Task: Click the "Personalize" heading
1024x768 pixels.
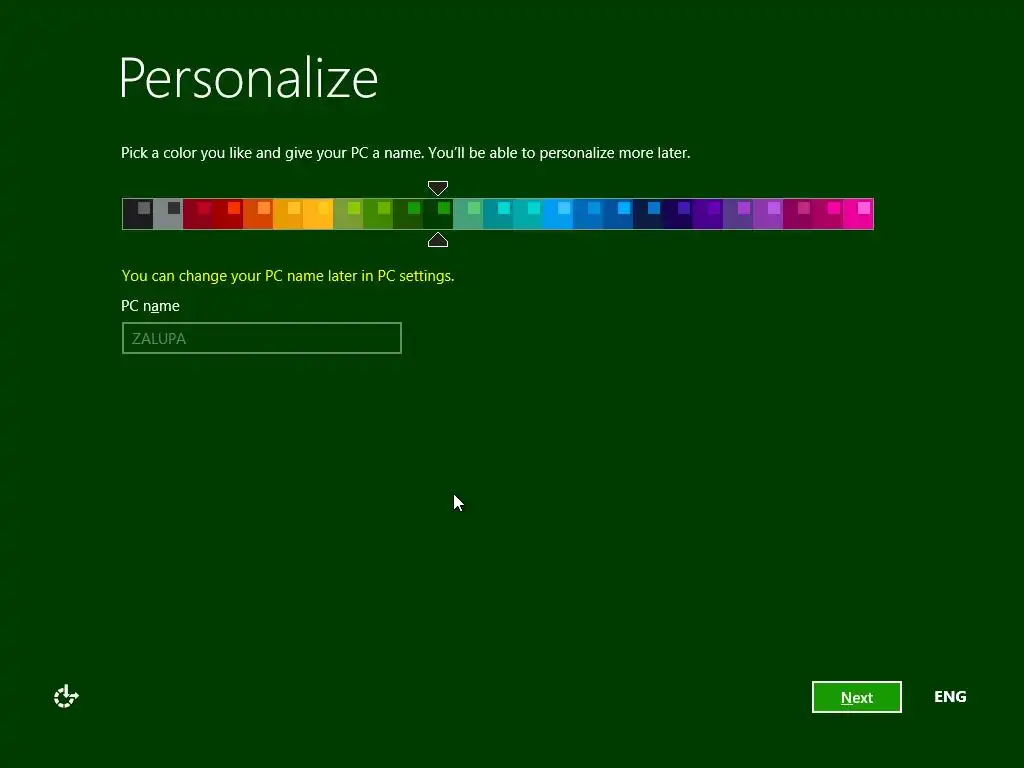Action: coord(249,78)
